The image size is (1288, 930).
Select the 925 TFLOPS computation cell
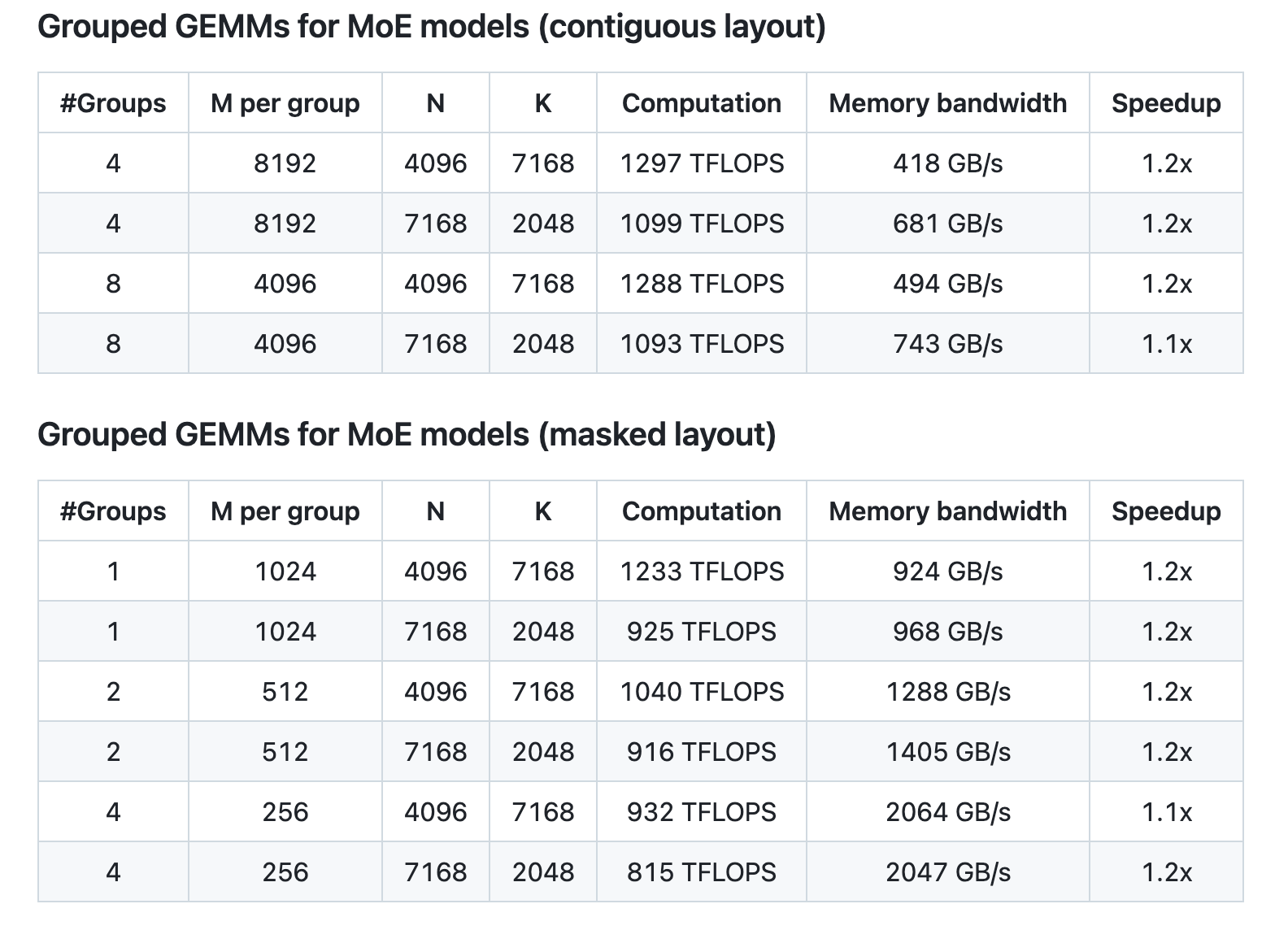702,632
